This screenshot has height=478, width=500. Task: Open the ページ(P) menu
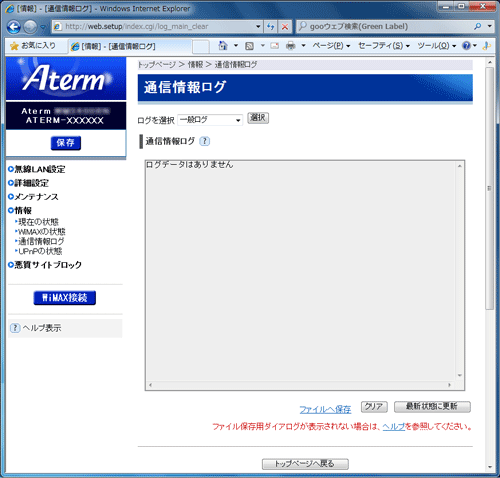[x=331, y=46]
